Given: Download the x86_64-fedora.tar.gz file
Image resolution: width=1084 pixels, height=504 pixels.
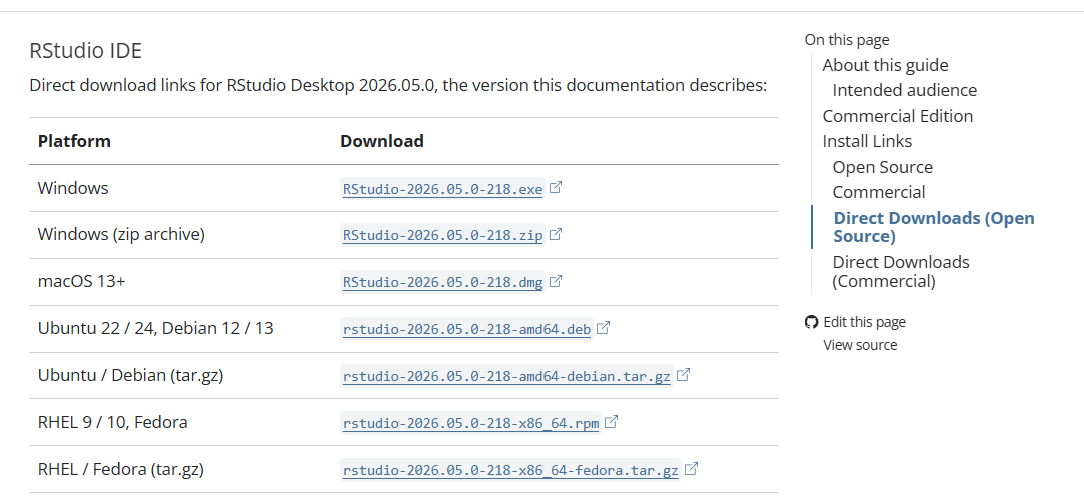Looking at the screenshot, I should pos(511,471).
